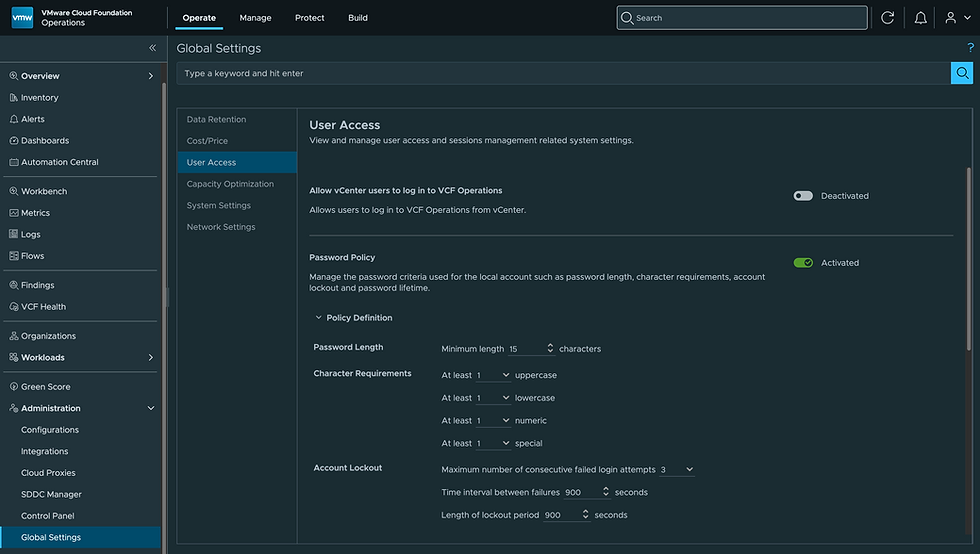Image resolution: width=980 pixels, height=554 pixels.
Task: Click the Metrics icon in sidebar
Action: (x=14, y=213)
